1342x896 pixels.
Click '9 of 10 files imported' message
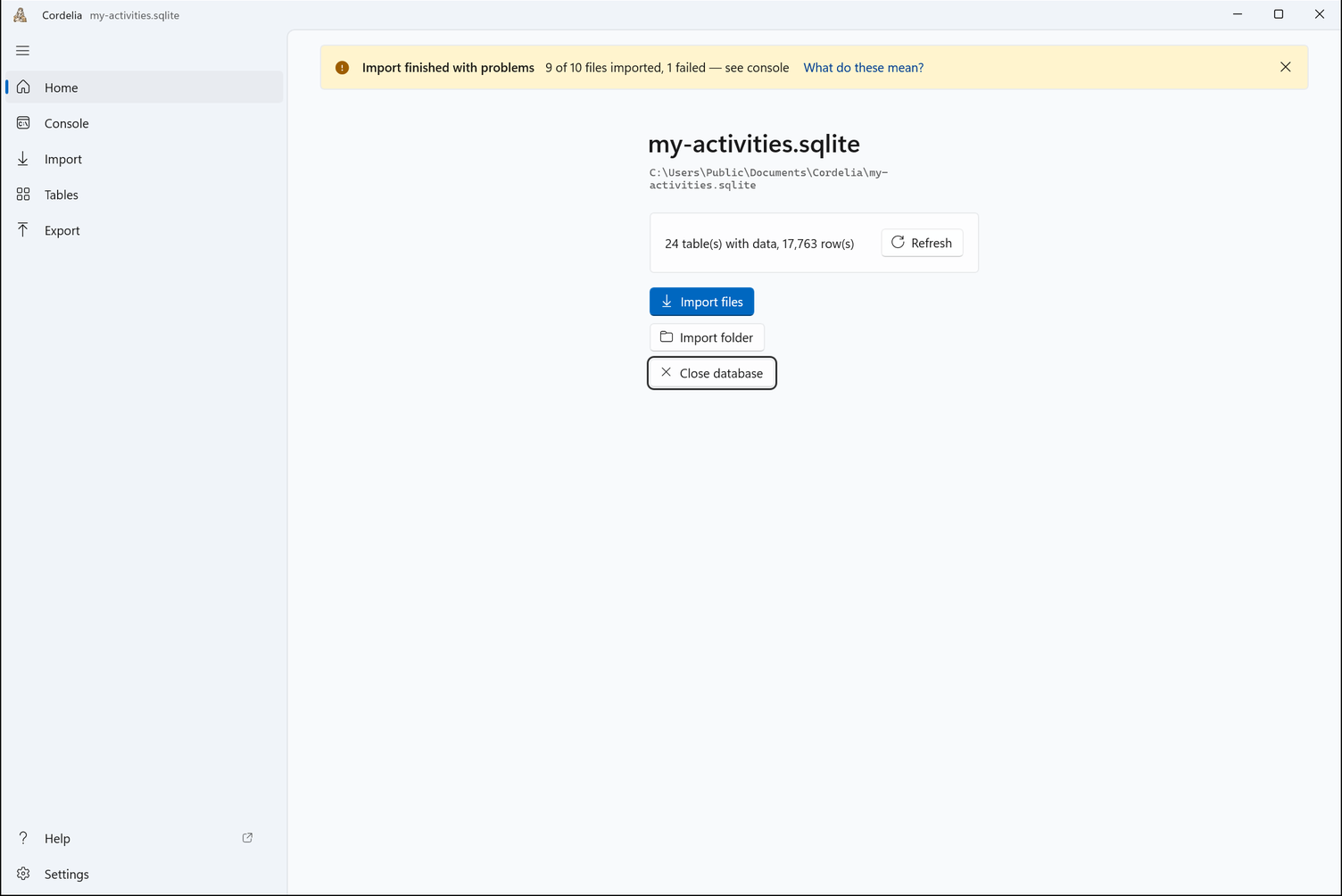point(667,68)
